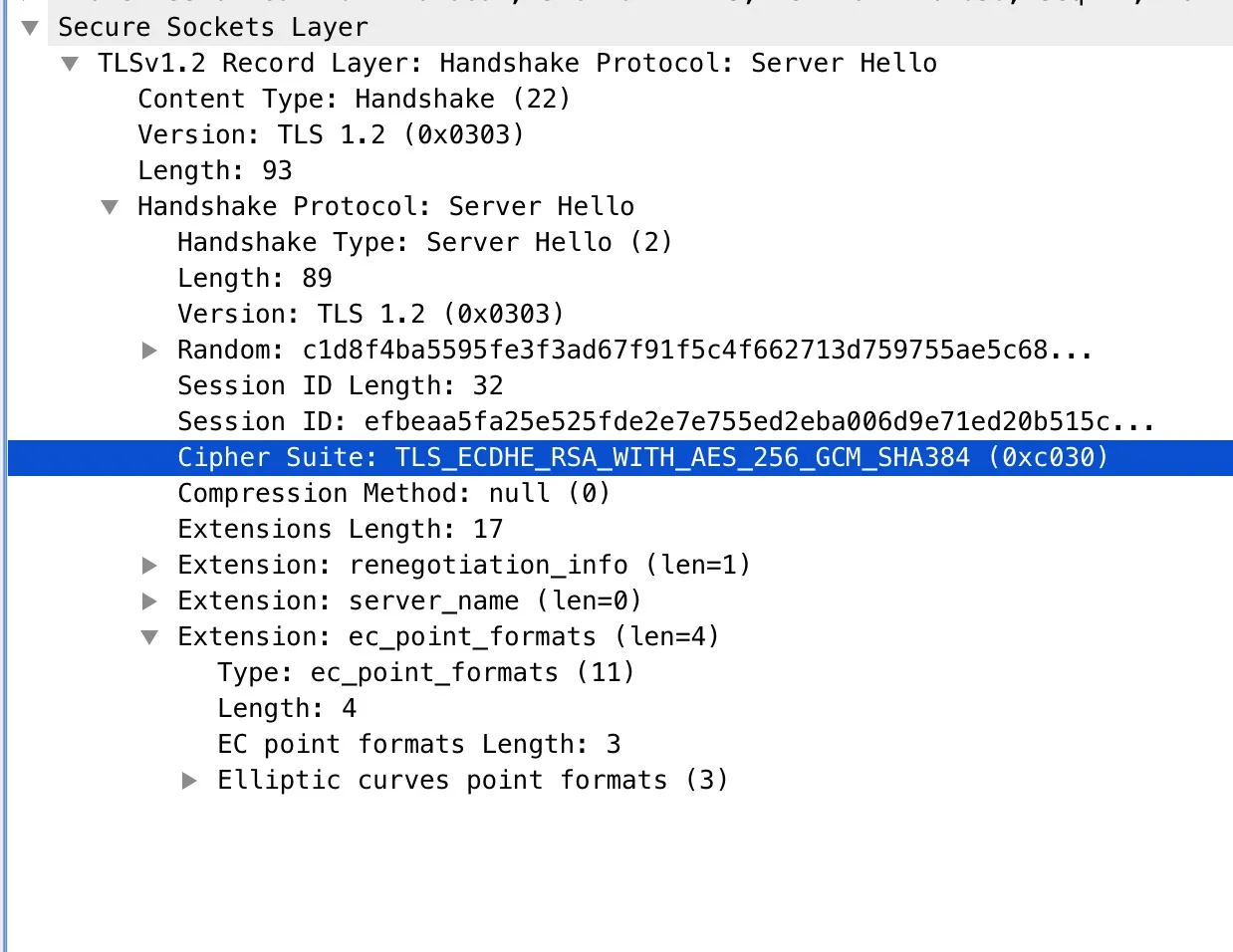The image size is (1233, 952).
Task: Select the Content Type: Handshake row
Action: [354, 100]
